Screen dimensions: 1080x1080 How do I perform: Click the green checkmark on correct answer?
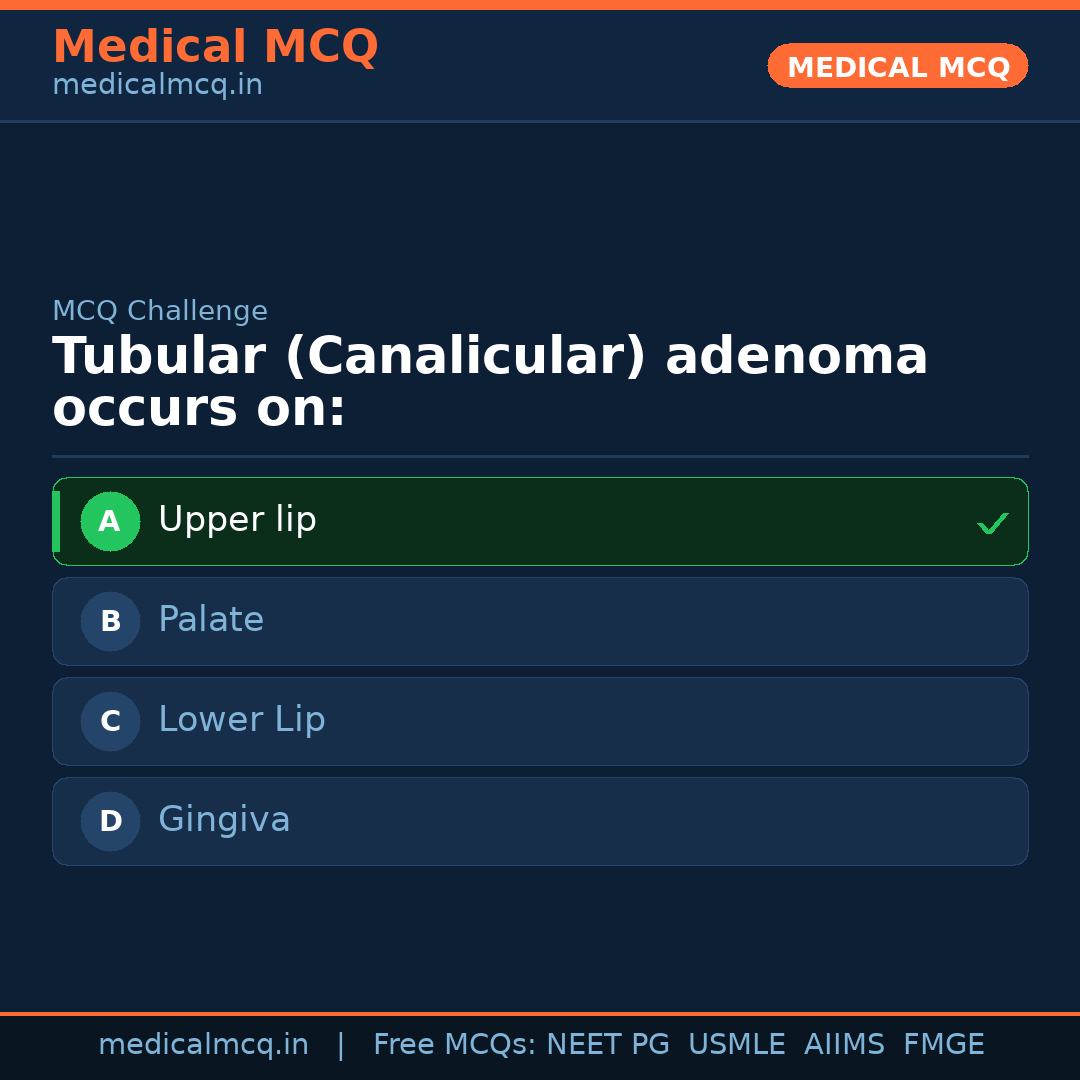(x=993, y=522)
